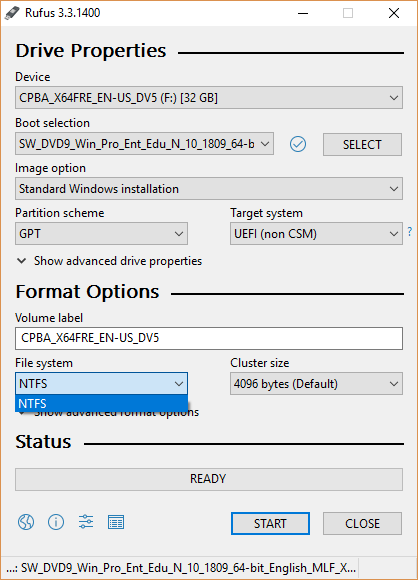Open the About information icon

click(x=56, y=522)
